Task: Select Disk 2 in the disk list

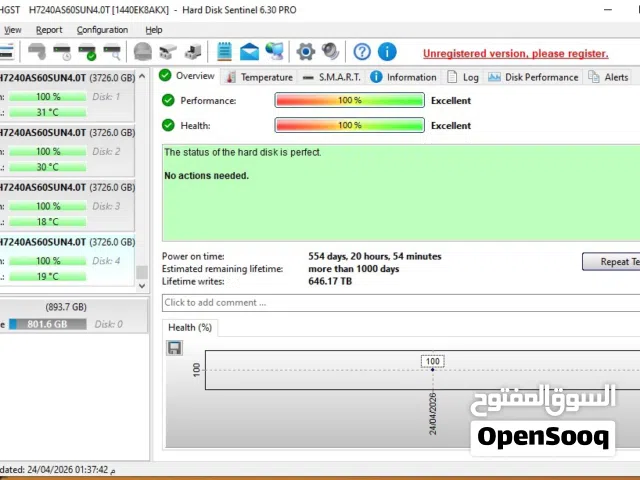Action: (x=67, y=150)
